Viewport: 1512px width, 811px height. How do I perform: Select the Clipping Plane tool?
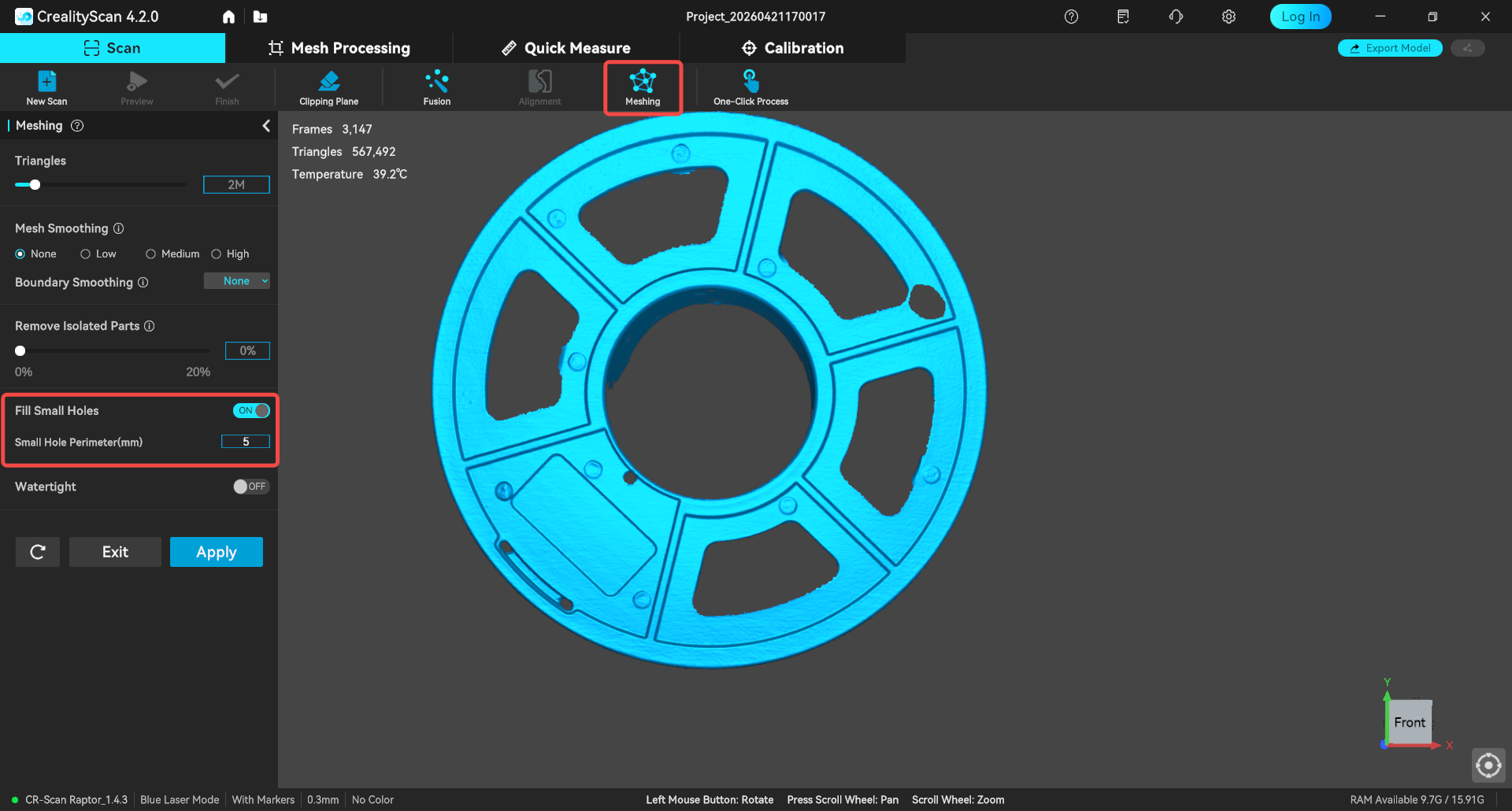[x=328, y=87]
